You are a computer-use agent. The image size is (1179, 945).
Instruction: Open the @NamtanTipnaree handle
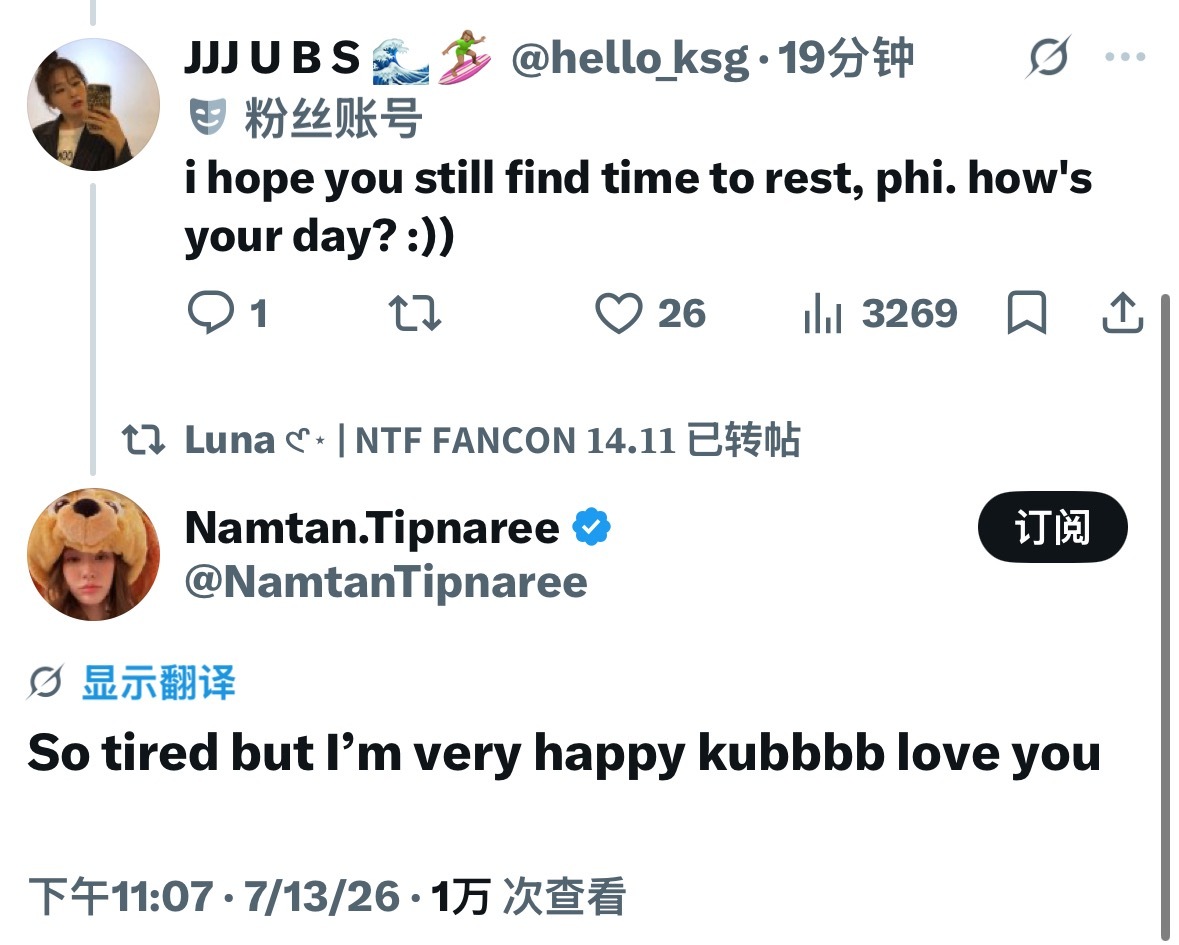[x=386, y=582]
